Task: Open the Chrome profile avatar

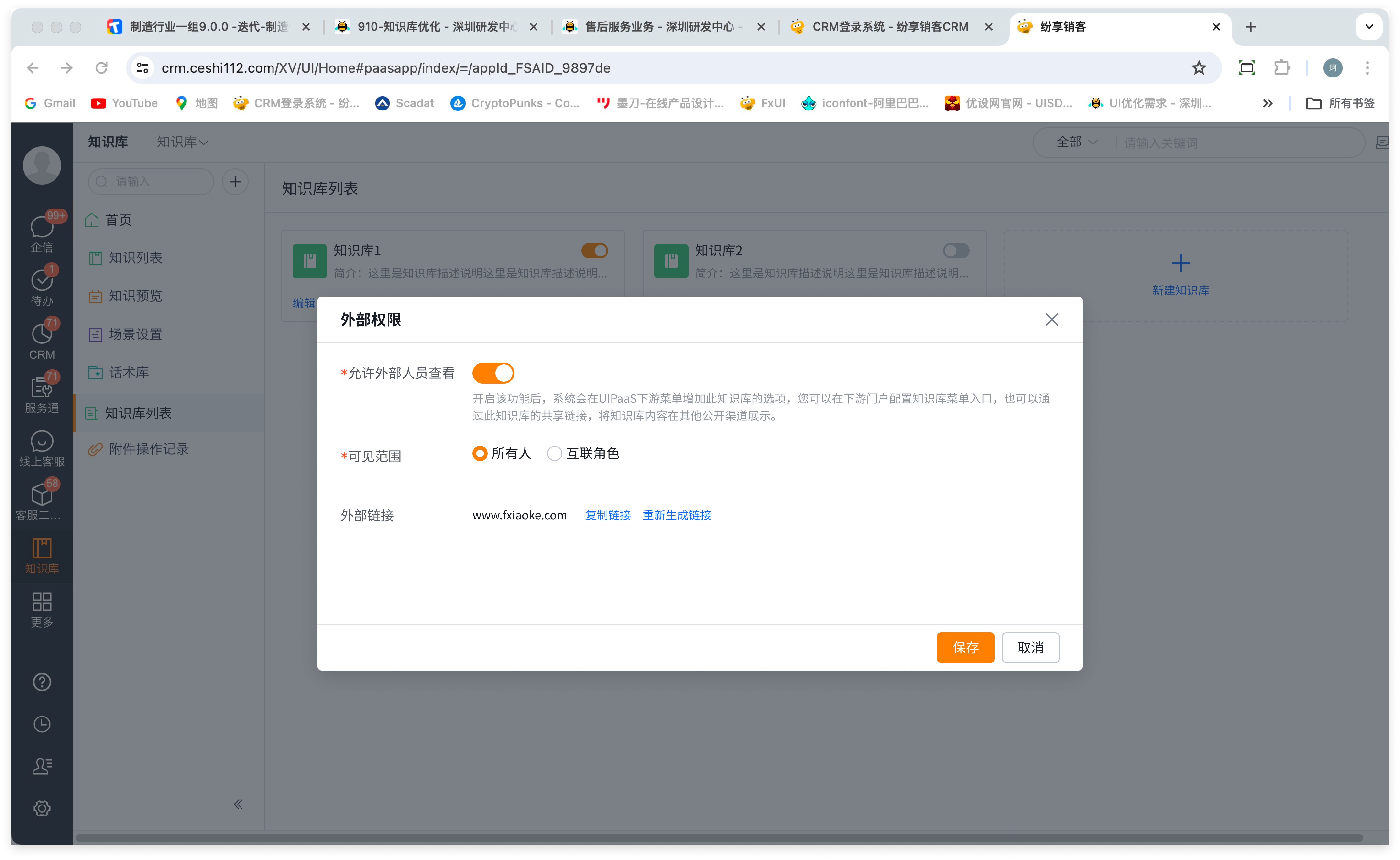Action: click(x=1332, y=68)
